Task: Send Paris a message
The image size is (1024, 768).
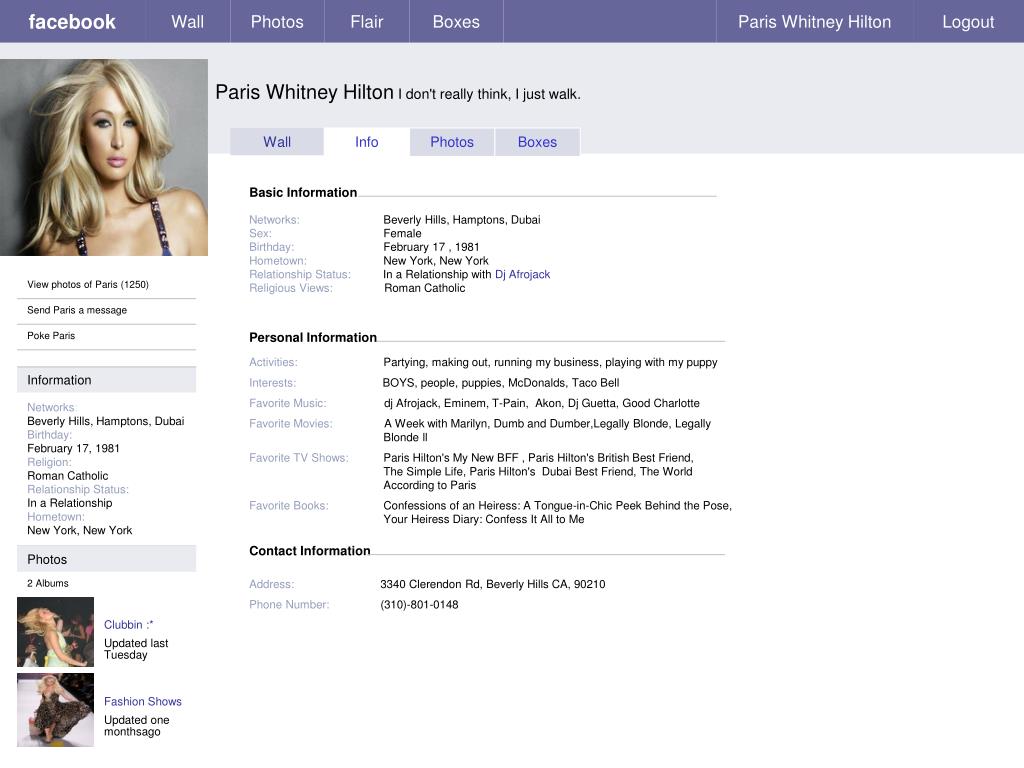Action: tap(77, 310)
